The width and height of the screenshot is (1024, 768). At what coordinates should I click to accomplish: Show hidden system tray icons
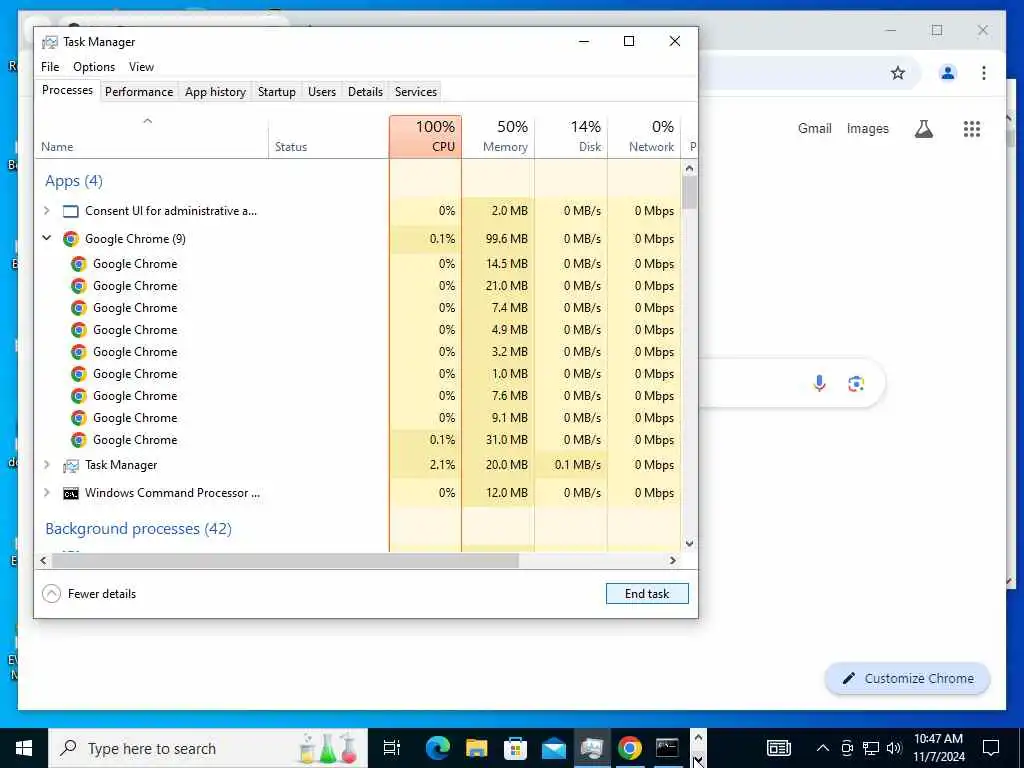[823, 748]
